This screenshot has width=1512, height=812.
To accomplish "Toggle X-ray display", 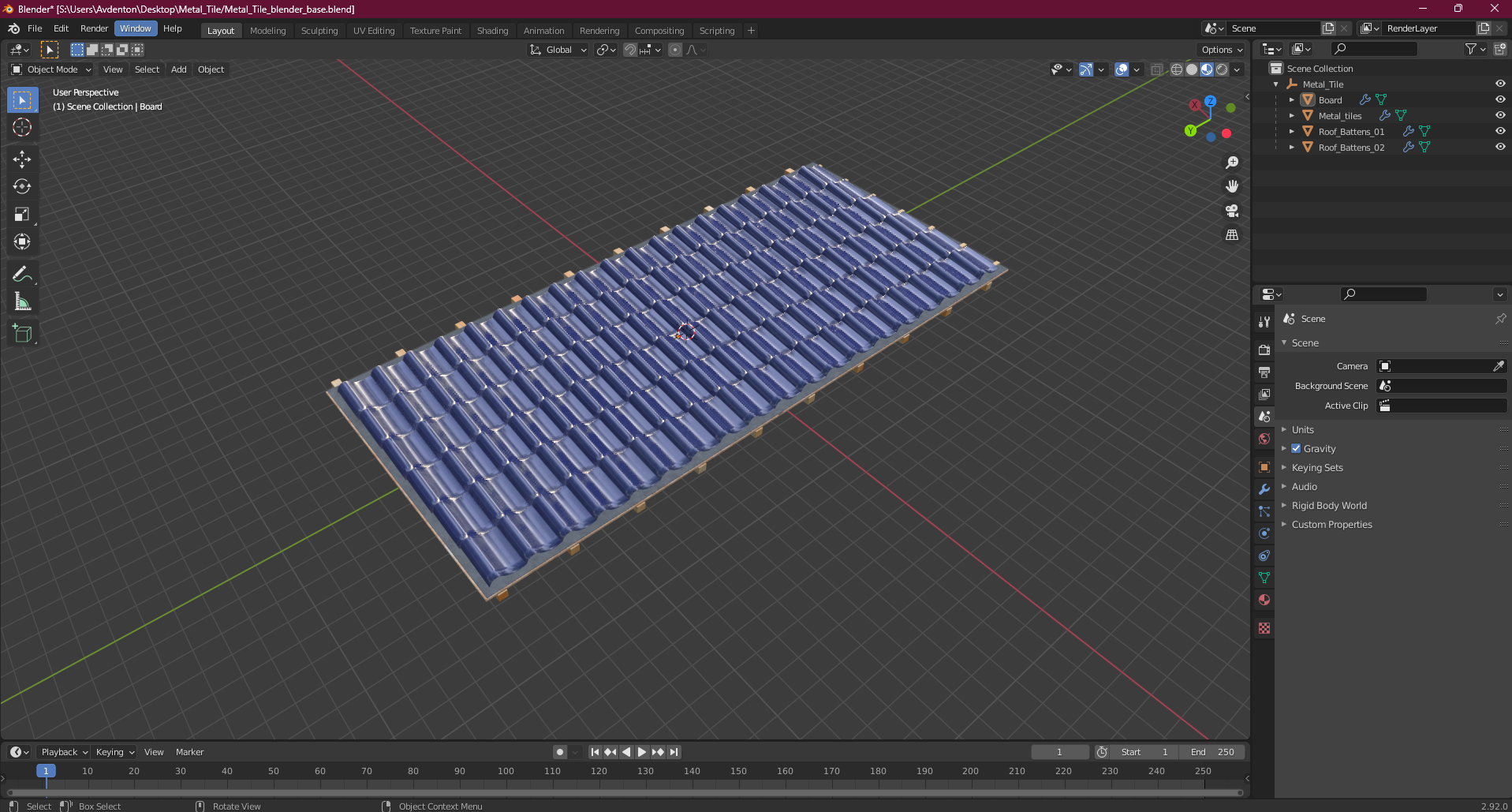I will [x=1157, y=69].
